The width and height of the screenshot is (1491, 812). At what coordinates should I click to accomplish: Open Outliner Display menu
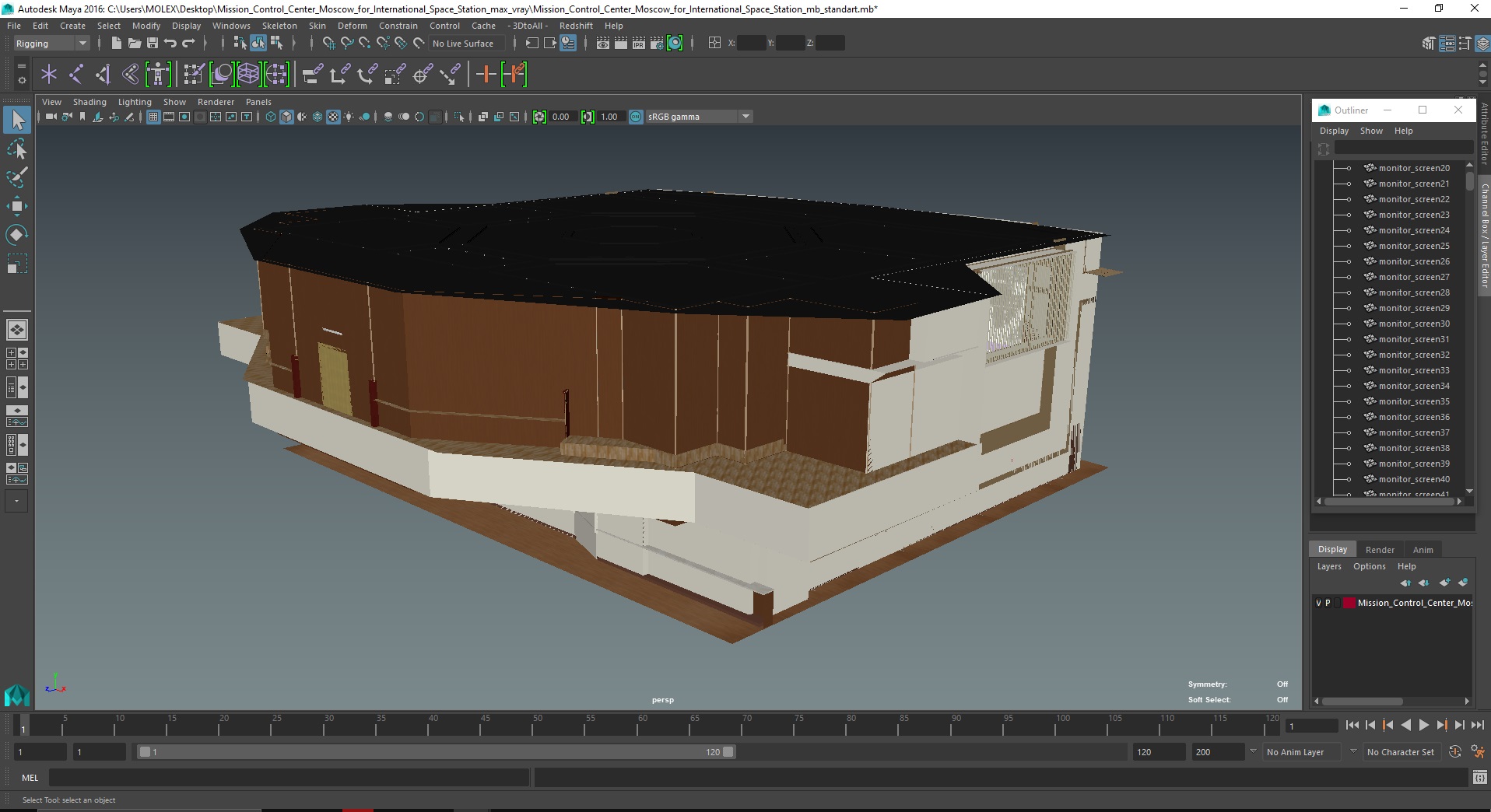click(x=1334, y=131)
